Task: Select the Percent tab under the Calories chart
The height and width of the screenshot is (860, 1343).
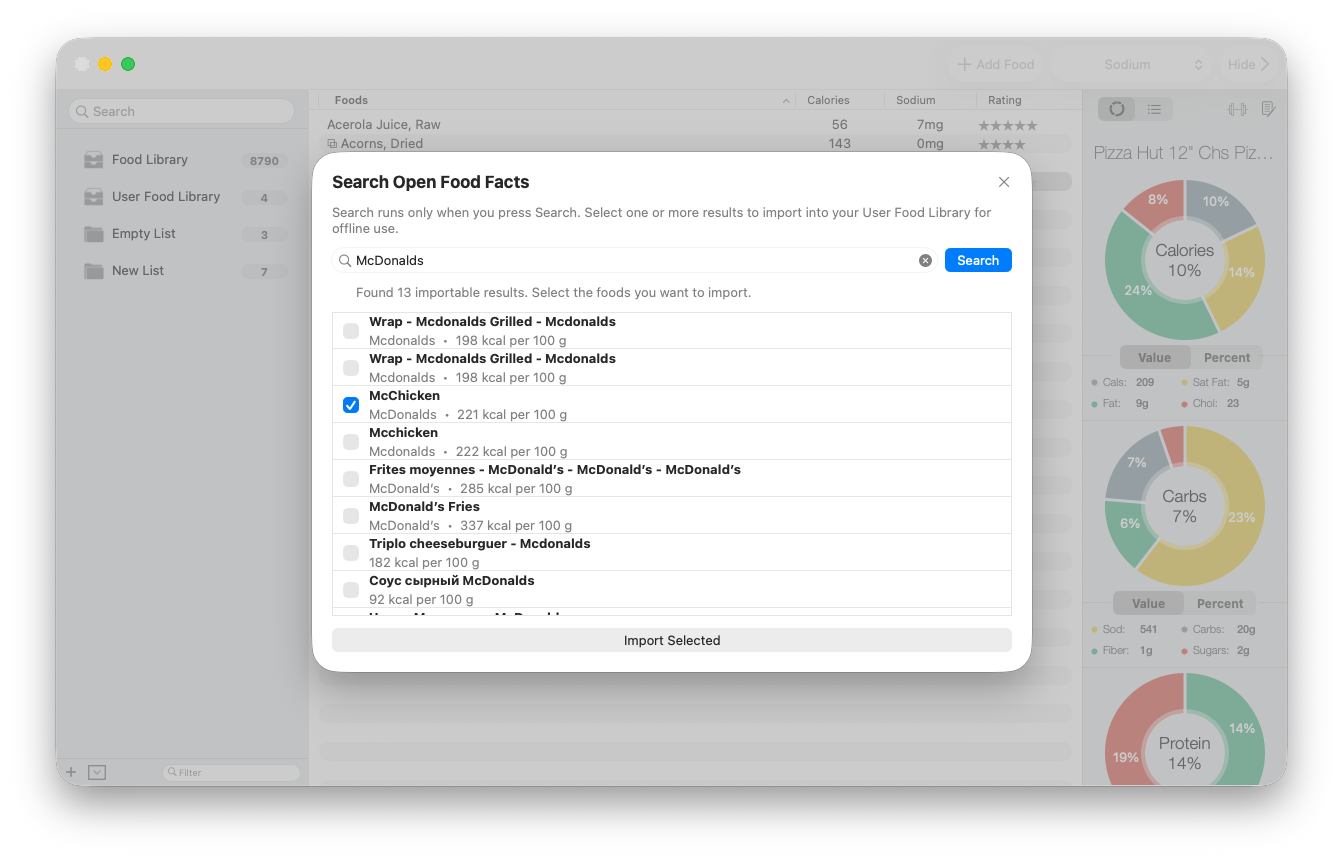Action: coord(1227,357)
